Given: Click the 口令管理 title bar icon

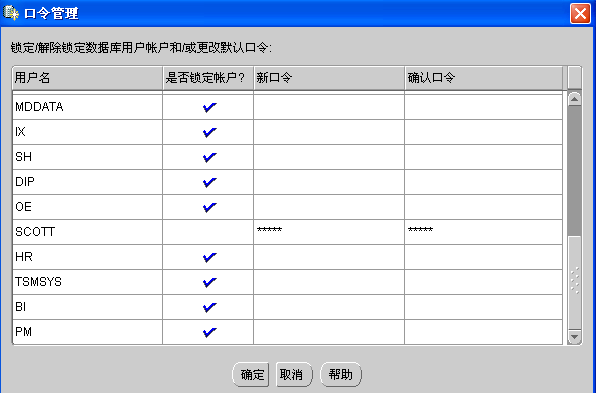Looking at the screenshot, I should (x=11, y=13).
